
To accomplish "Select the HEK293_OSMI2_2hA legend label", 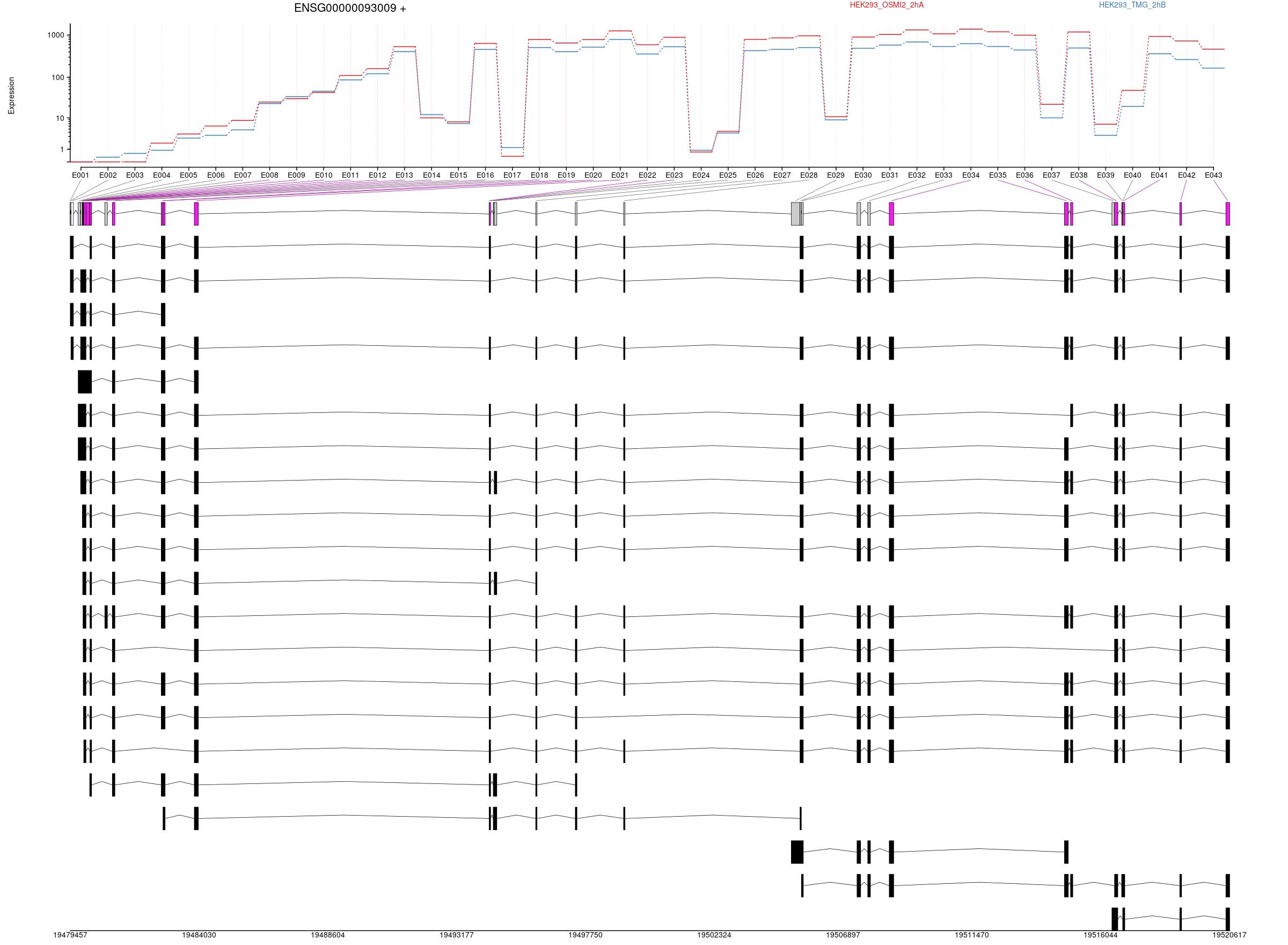I will pos(887,5).
